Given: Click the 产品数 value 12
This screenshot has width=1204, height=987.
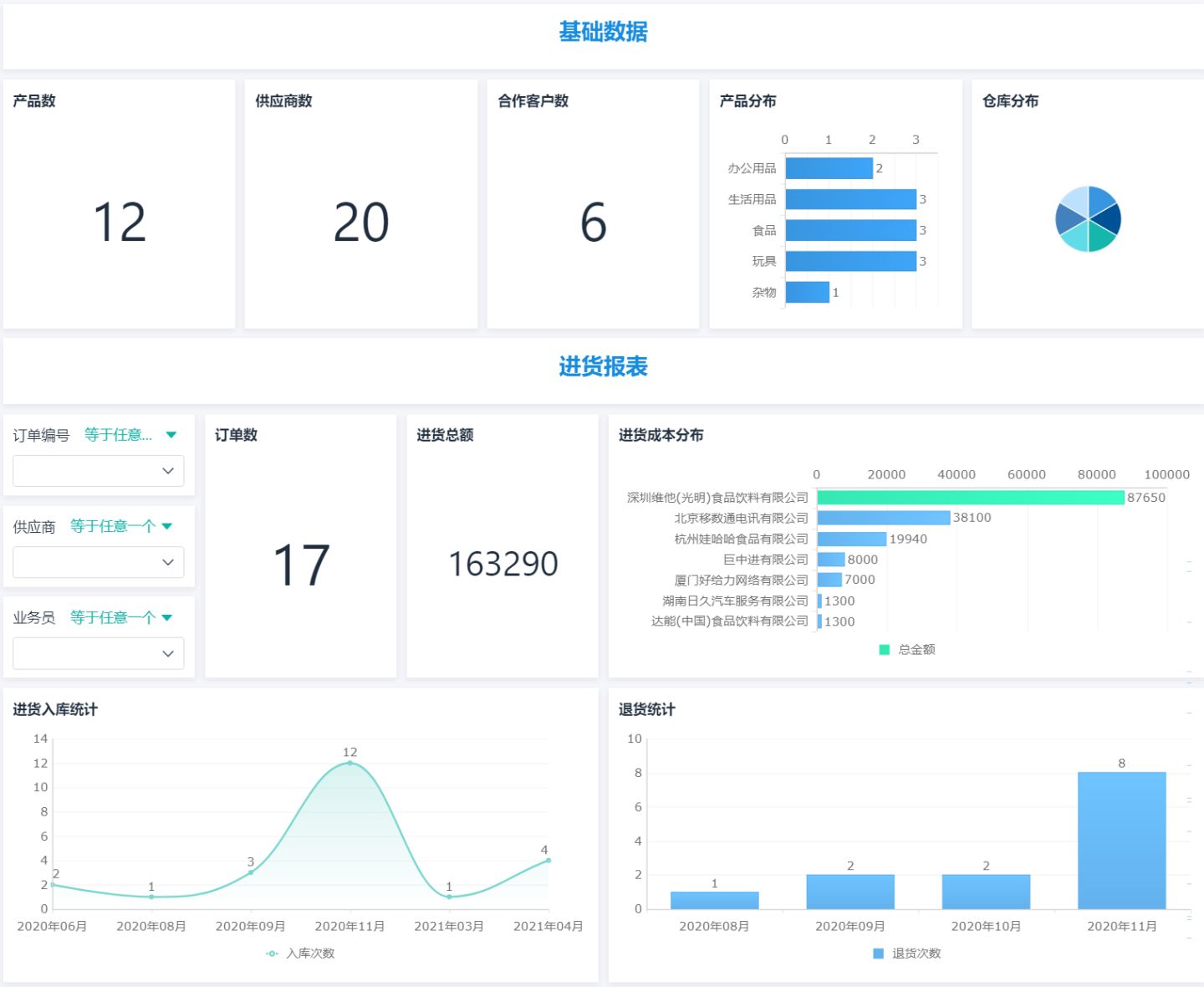Looking at the screenshot, I should tap(120, 222).
